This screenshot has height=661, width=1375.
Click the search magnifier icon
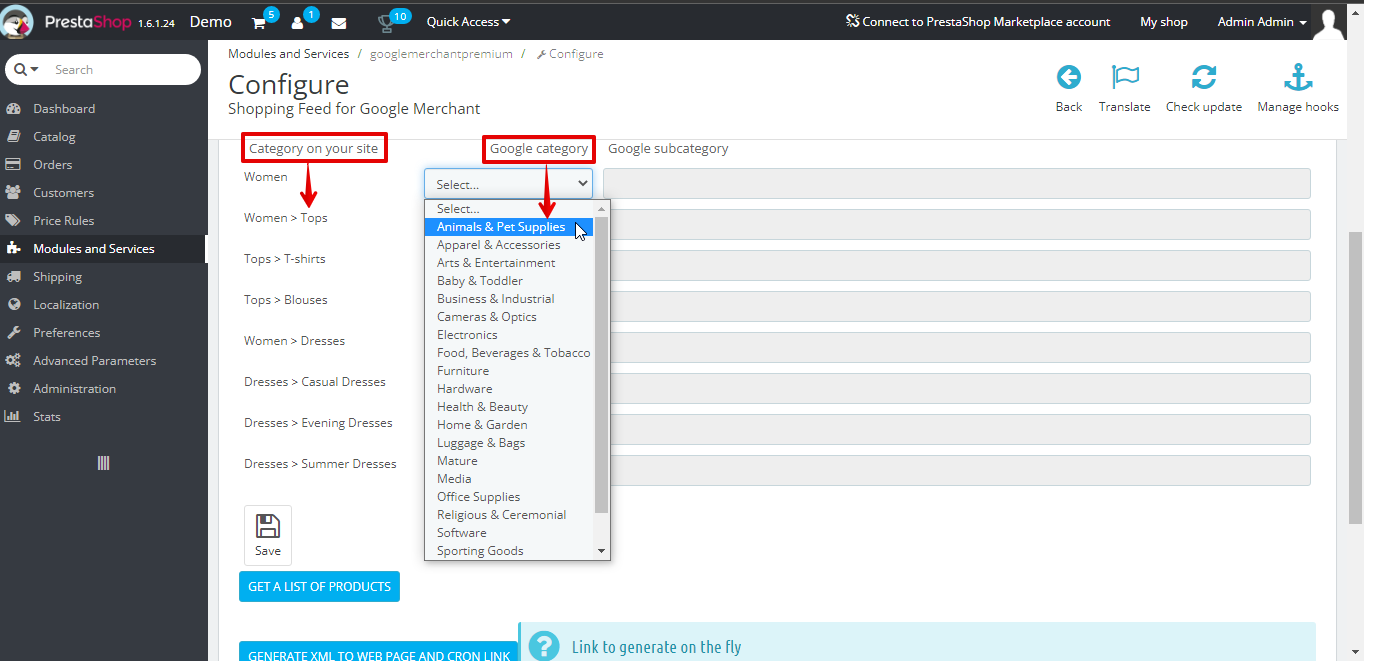point(20,69)
